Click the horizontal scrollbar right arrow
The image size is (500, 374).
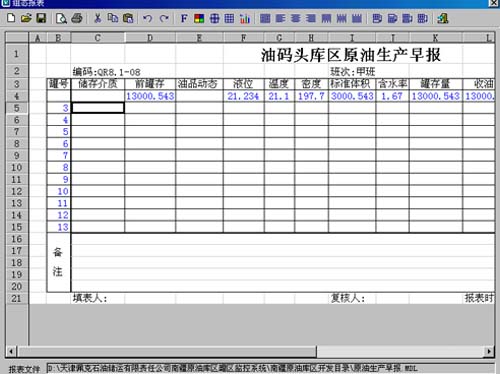coord(489,351)
